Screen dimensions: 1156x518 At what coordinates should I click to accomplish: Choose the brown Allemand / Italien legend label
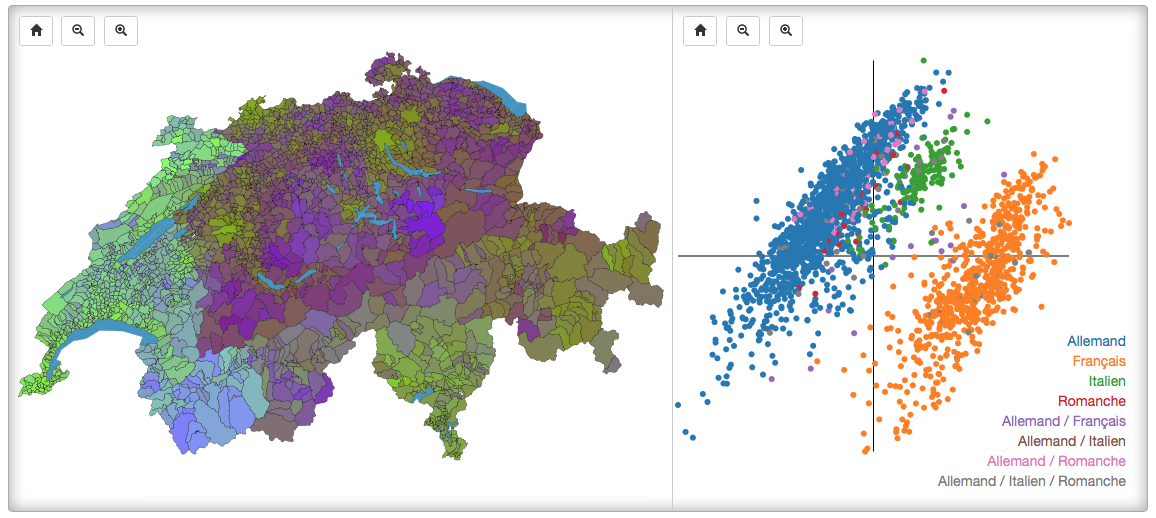click(1071, 441)
